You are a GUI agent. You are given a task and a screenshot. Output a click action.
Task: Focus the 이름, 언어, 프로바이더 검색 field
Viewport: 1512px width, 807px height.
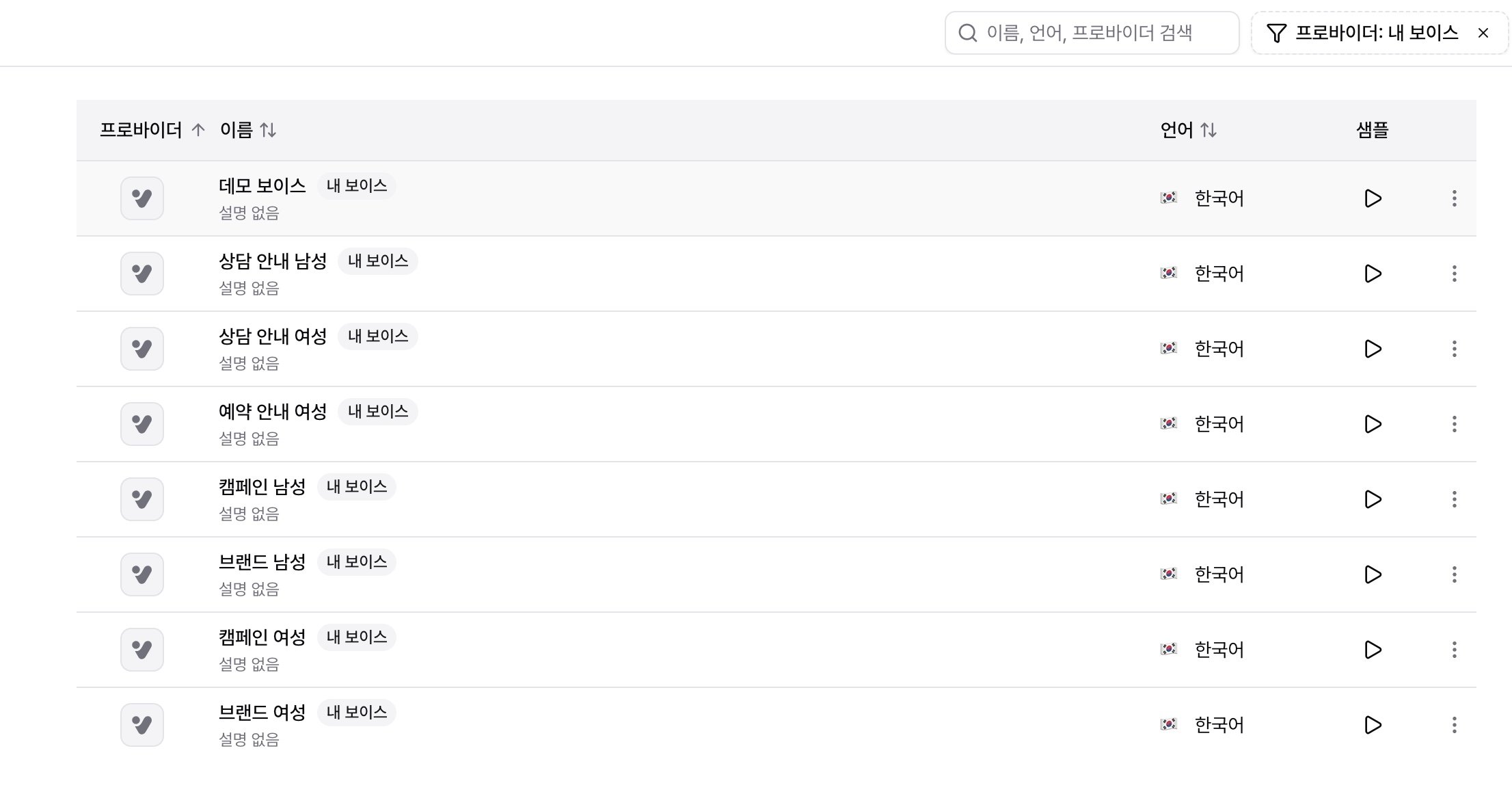click(x=1092, y=33)
